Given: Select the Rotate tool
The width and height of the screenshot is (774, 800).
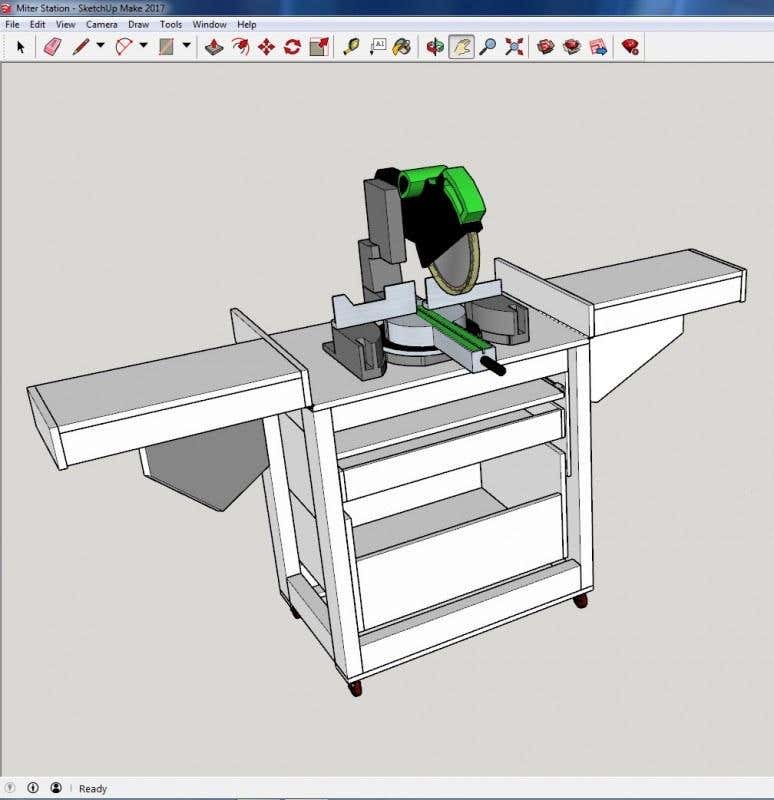Looking at the screenshot, I should [292, 46].
